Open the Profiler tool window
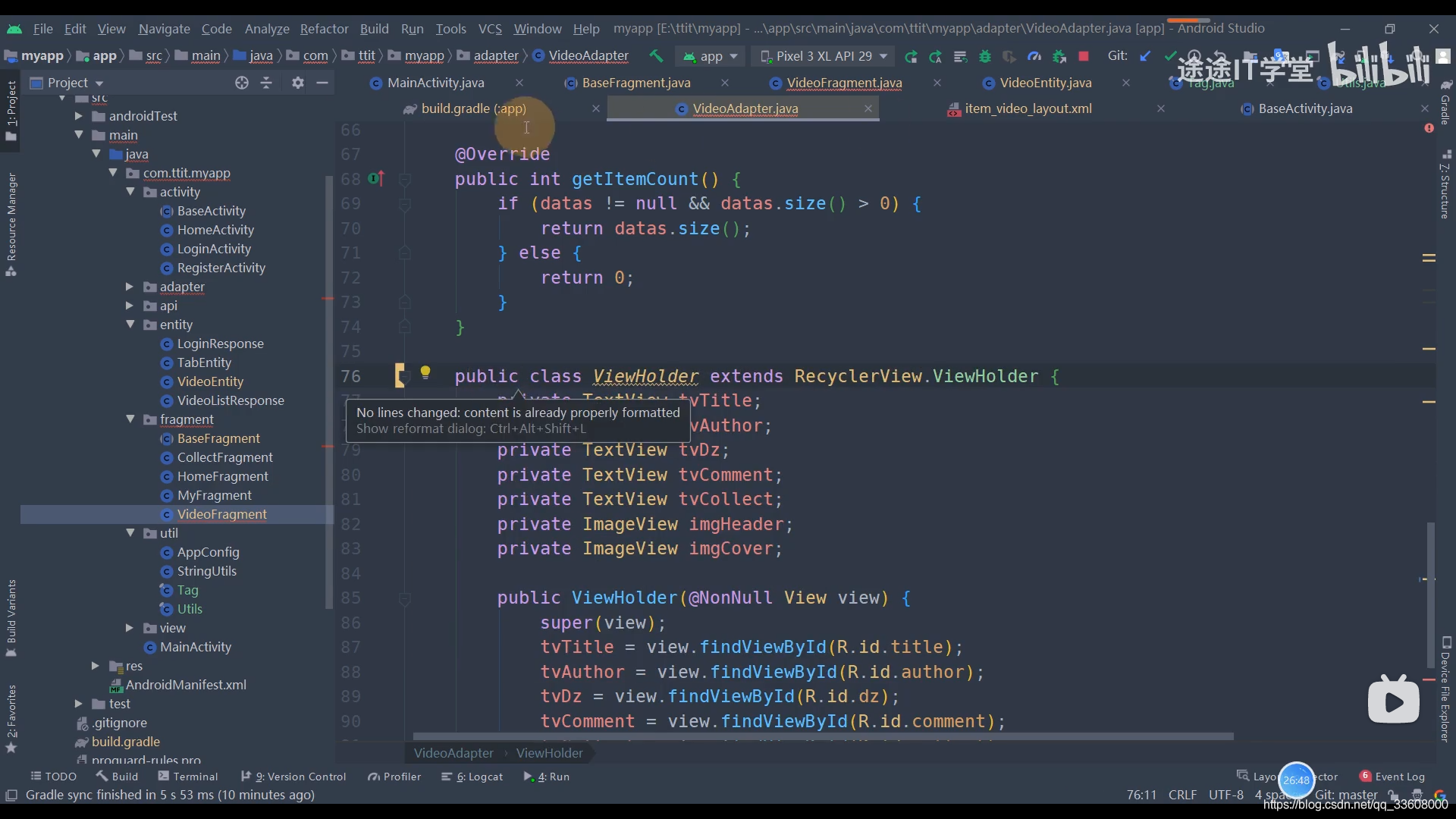The image size is (1456, 819). pos(394,777)
